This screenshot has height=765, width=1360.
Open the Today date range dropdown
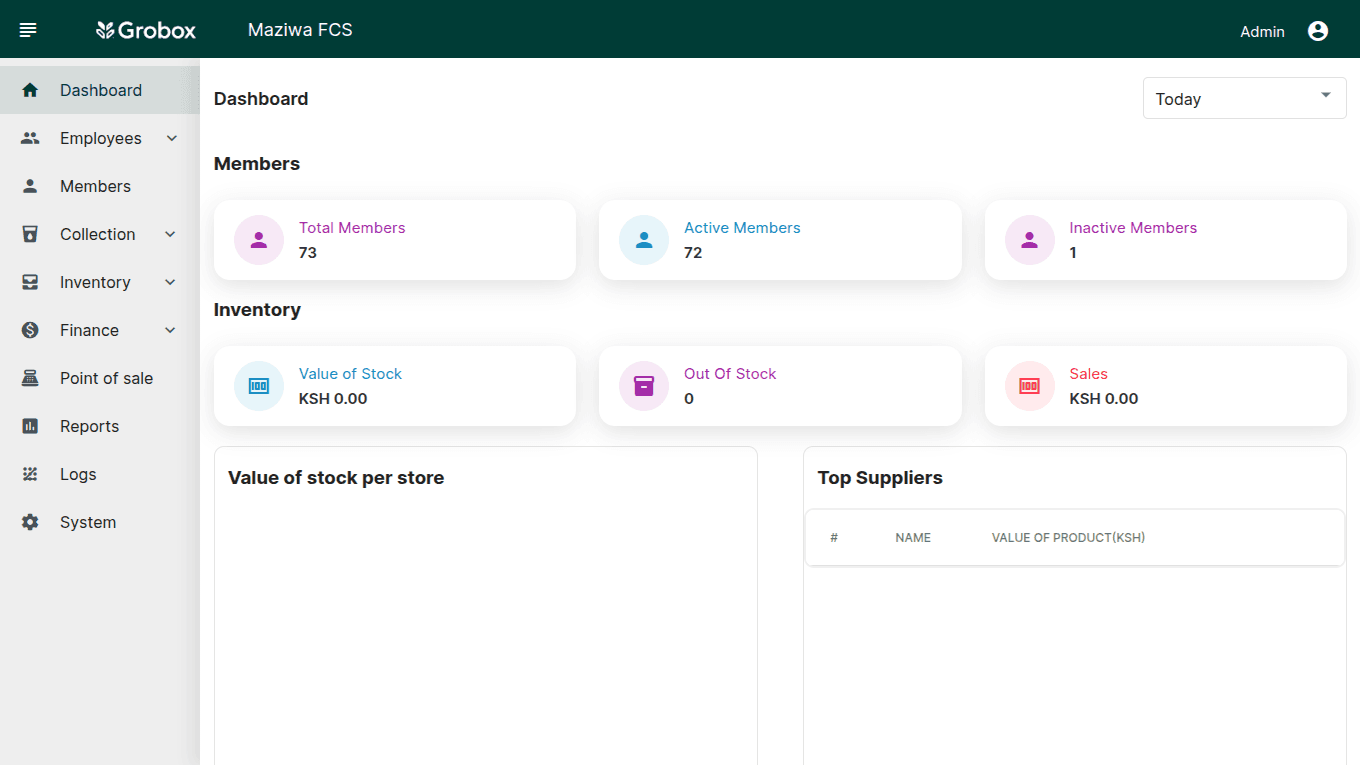(x=1244, y=97)
